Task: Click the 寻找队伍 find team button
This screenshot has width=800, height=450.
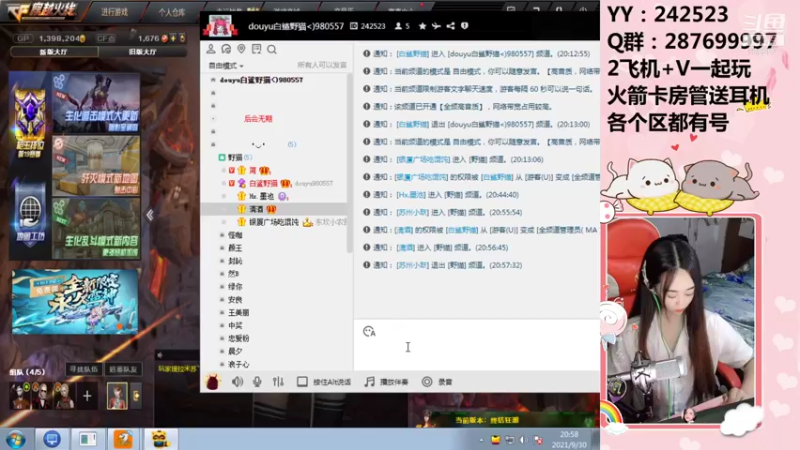Action: tap(84, 369)
